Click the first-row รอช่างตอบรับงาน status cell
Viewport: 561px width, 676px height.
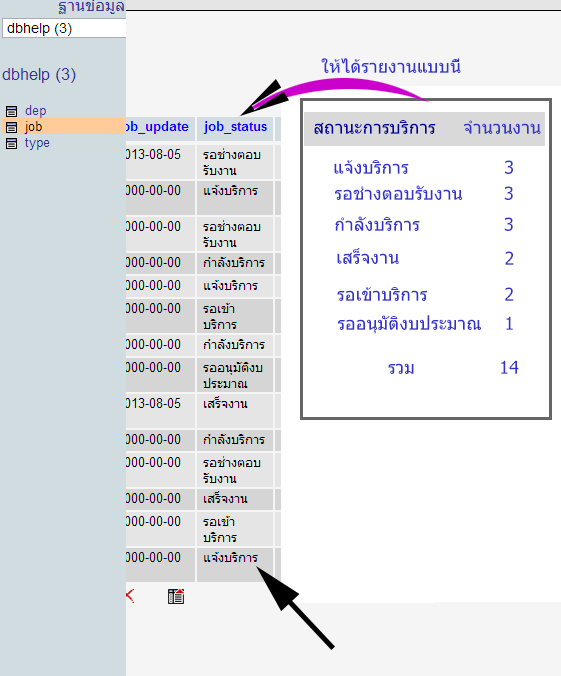pos(235,162)
